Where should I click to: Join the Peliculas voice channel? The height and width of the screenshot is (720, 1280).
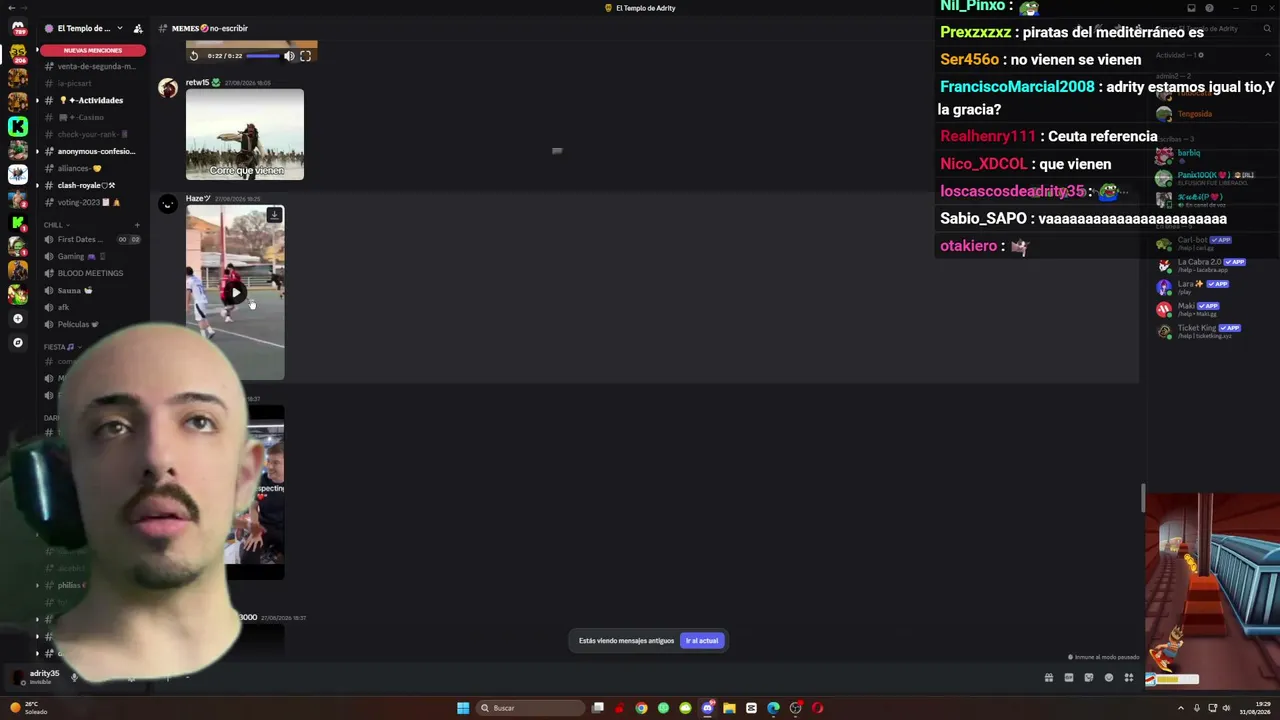(x=78, y=324)
